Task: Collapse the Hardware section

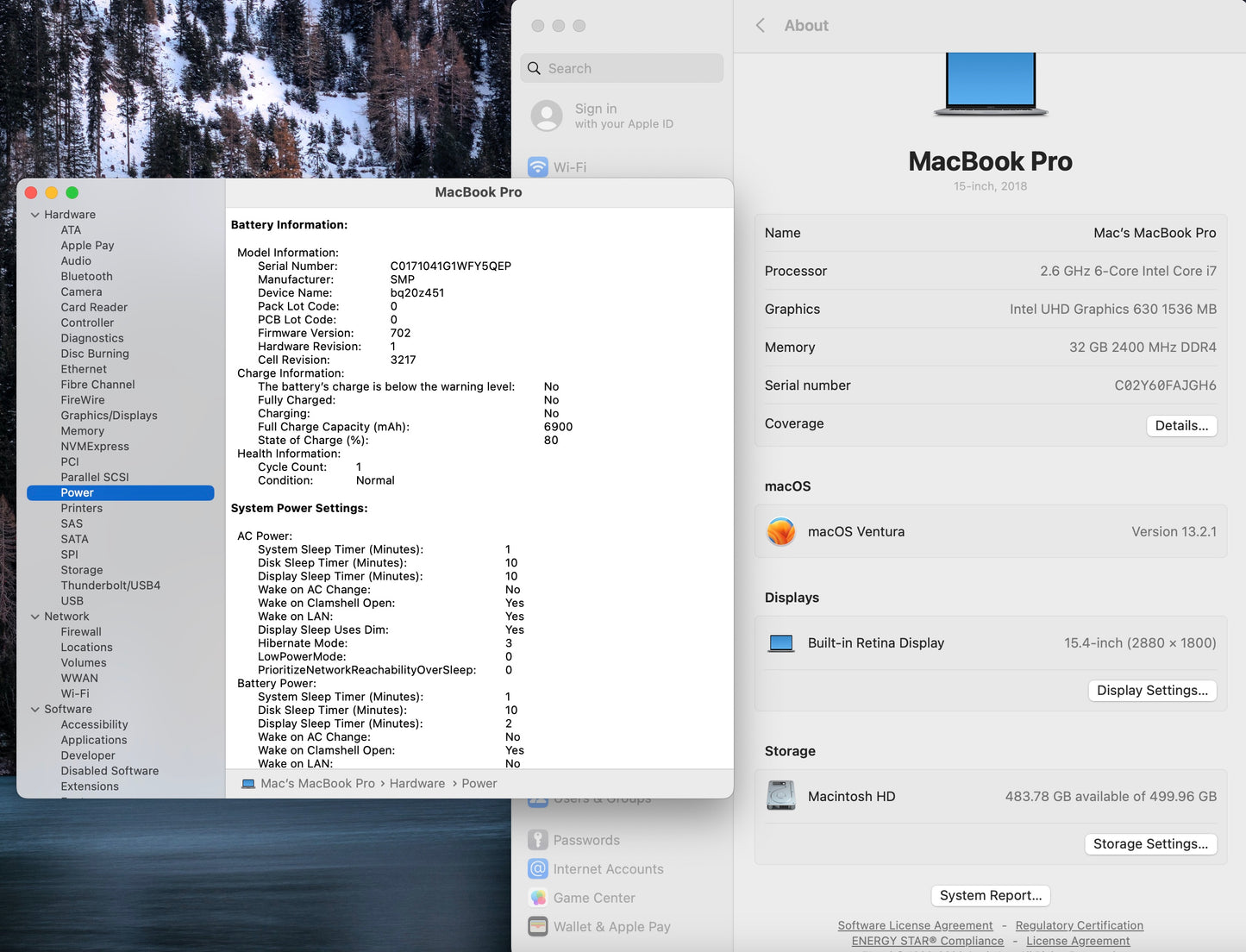Action: (35, 214)
